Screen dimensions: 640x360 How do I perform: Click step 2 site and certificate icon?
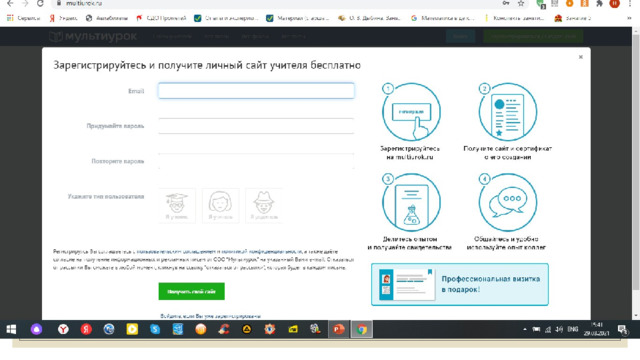(x=507, y=112)
